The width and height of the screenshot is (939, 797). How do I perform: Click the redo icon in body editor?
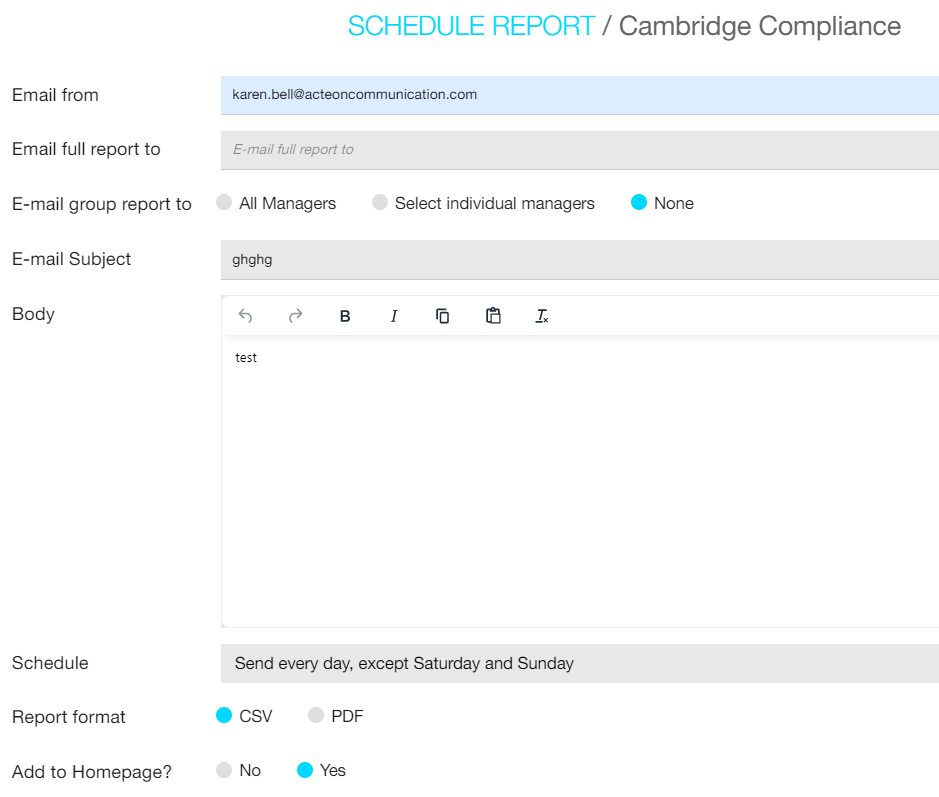(x=295, y=316)
